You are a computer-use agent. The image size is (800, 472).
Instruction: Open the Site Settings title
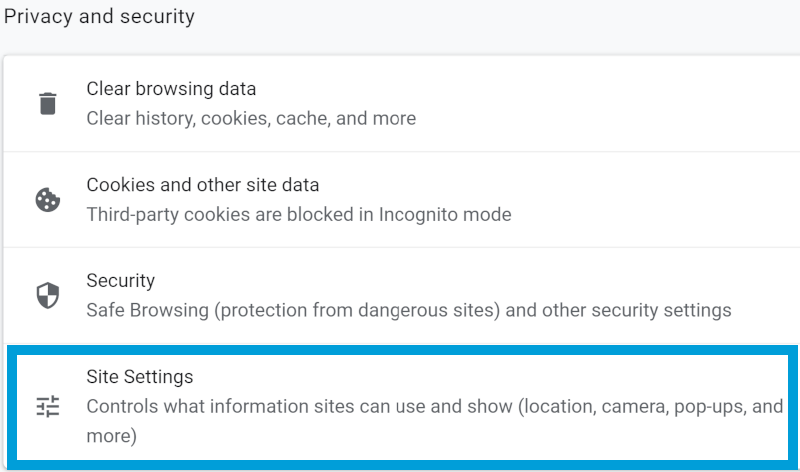coord(140,377)
